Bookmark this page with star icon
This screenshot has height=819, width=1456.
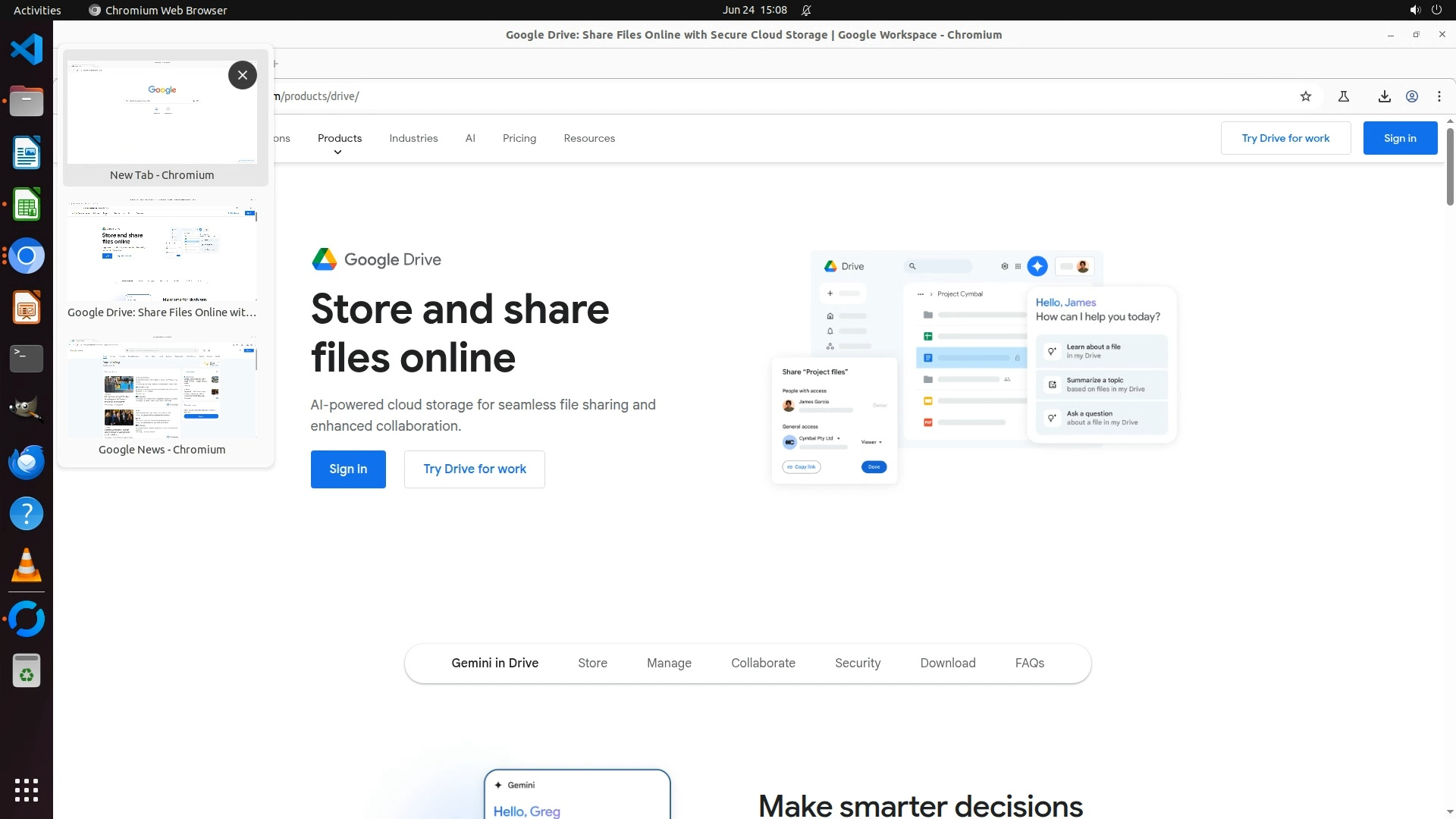[1305, 96]
